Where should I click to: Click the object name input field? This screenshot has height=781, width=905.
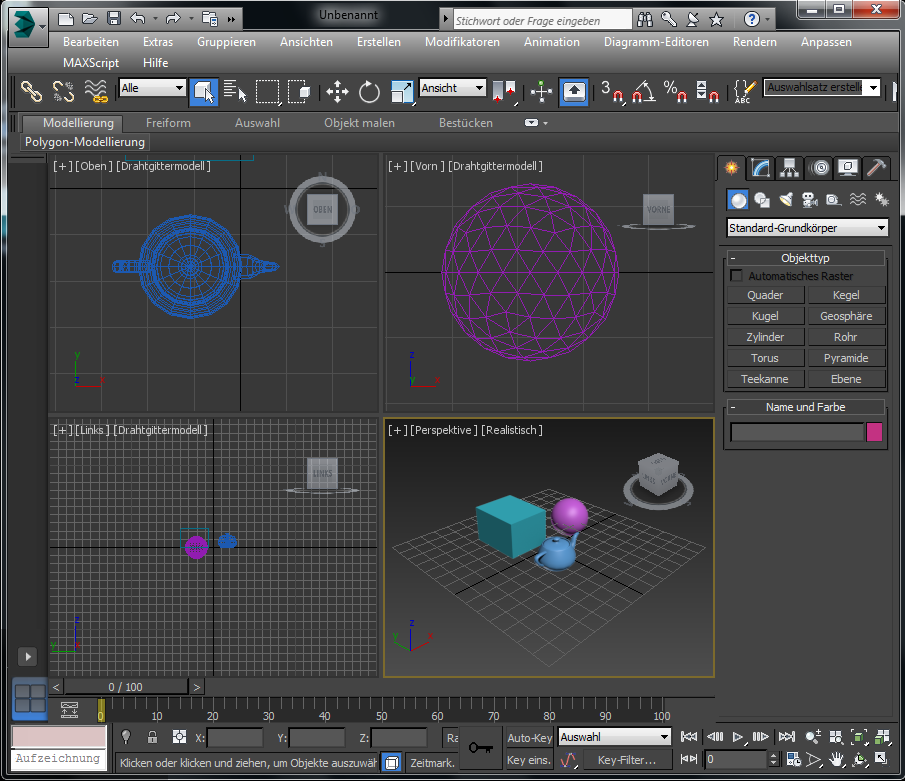796,432
